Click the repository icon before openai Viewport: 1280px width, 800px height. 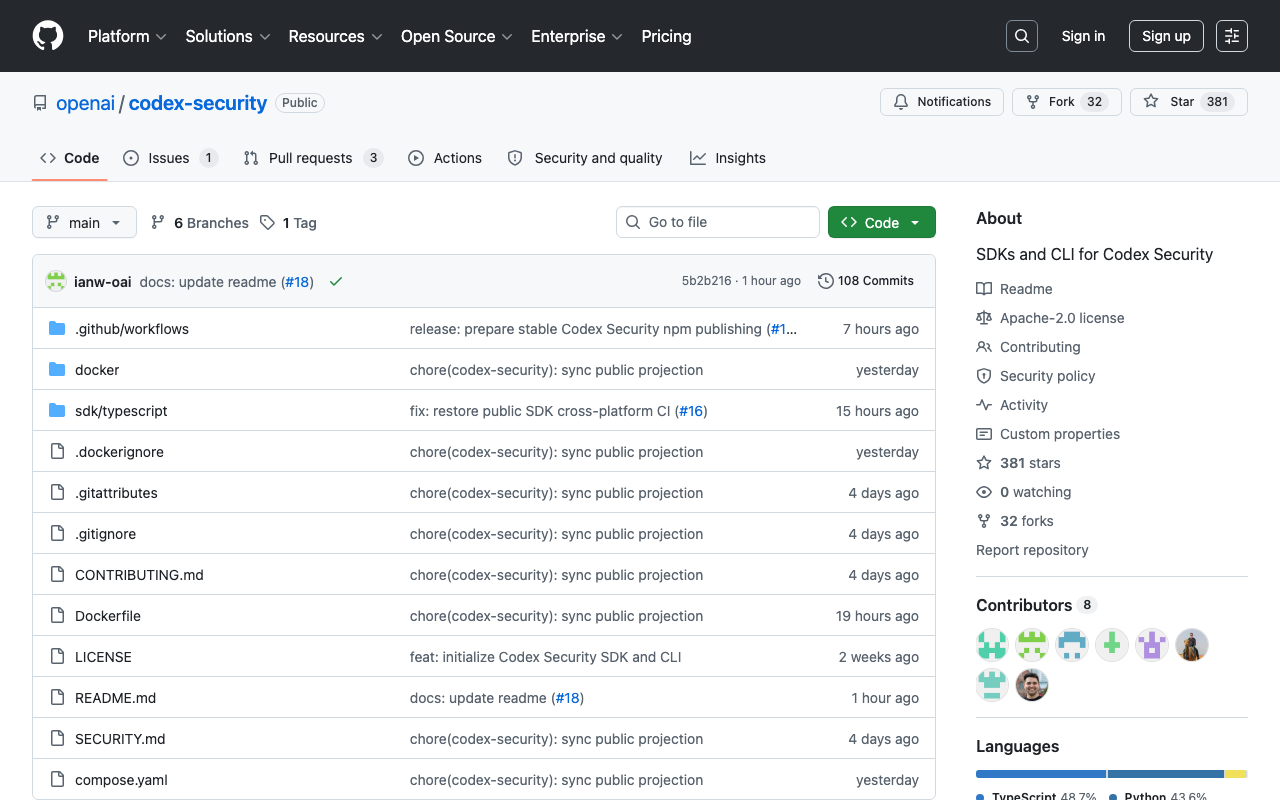pos(40,103)
